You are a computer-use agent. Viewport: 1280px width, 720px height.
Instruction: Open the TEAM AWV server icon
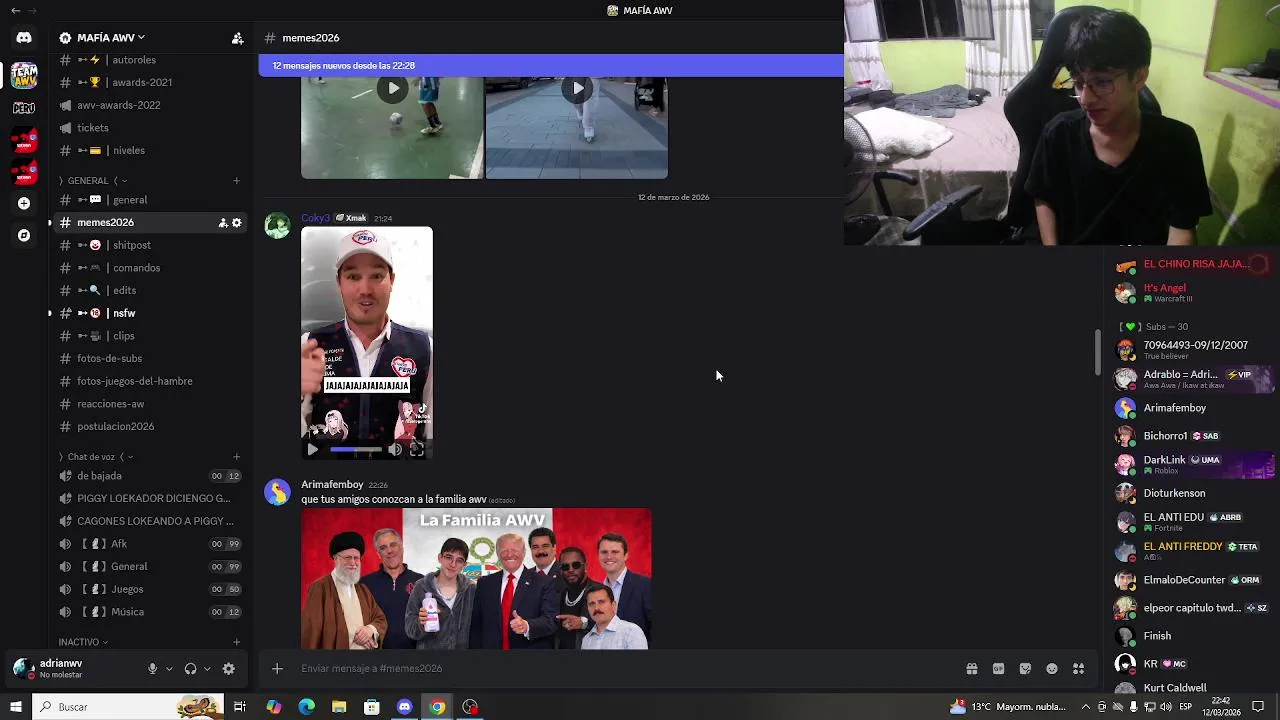(24, 75)
